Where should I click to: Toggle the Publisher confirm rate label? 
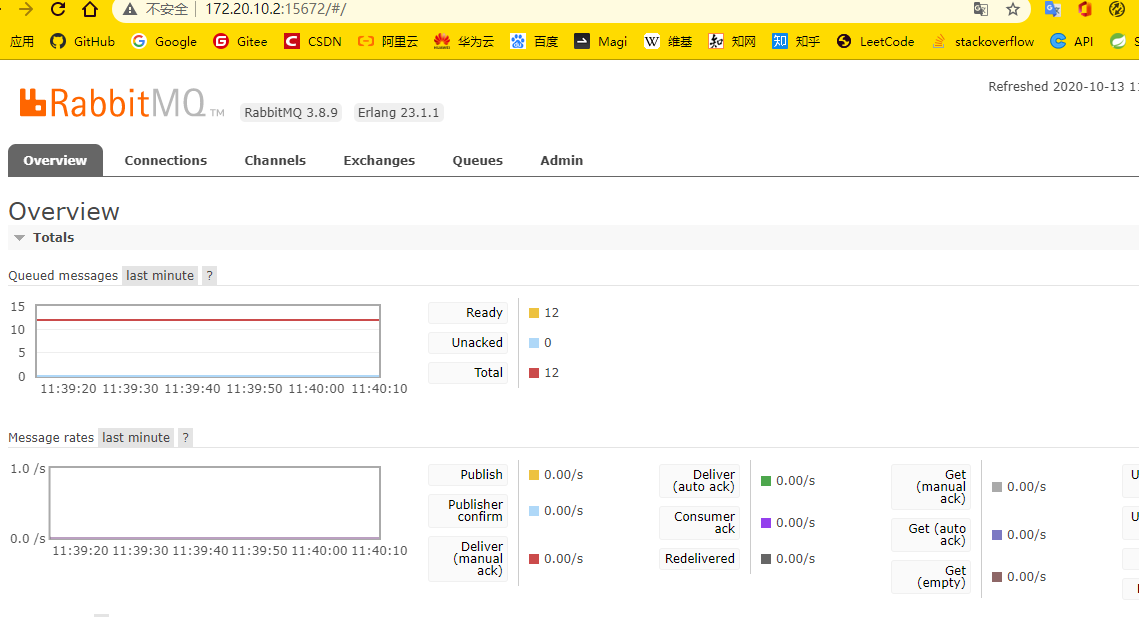point(469,510)
